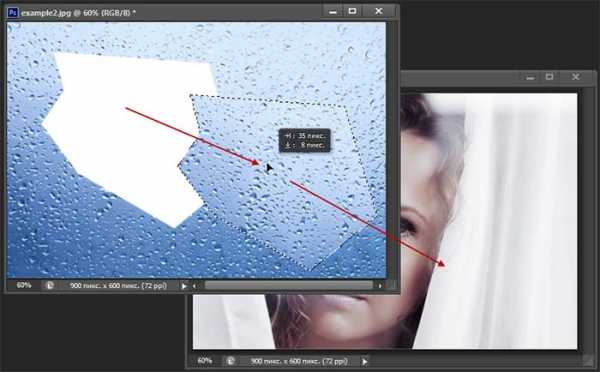Minimize the example2.jpg document window
Viewport: 600px width, 372px height.
(x=333, y=12)
